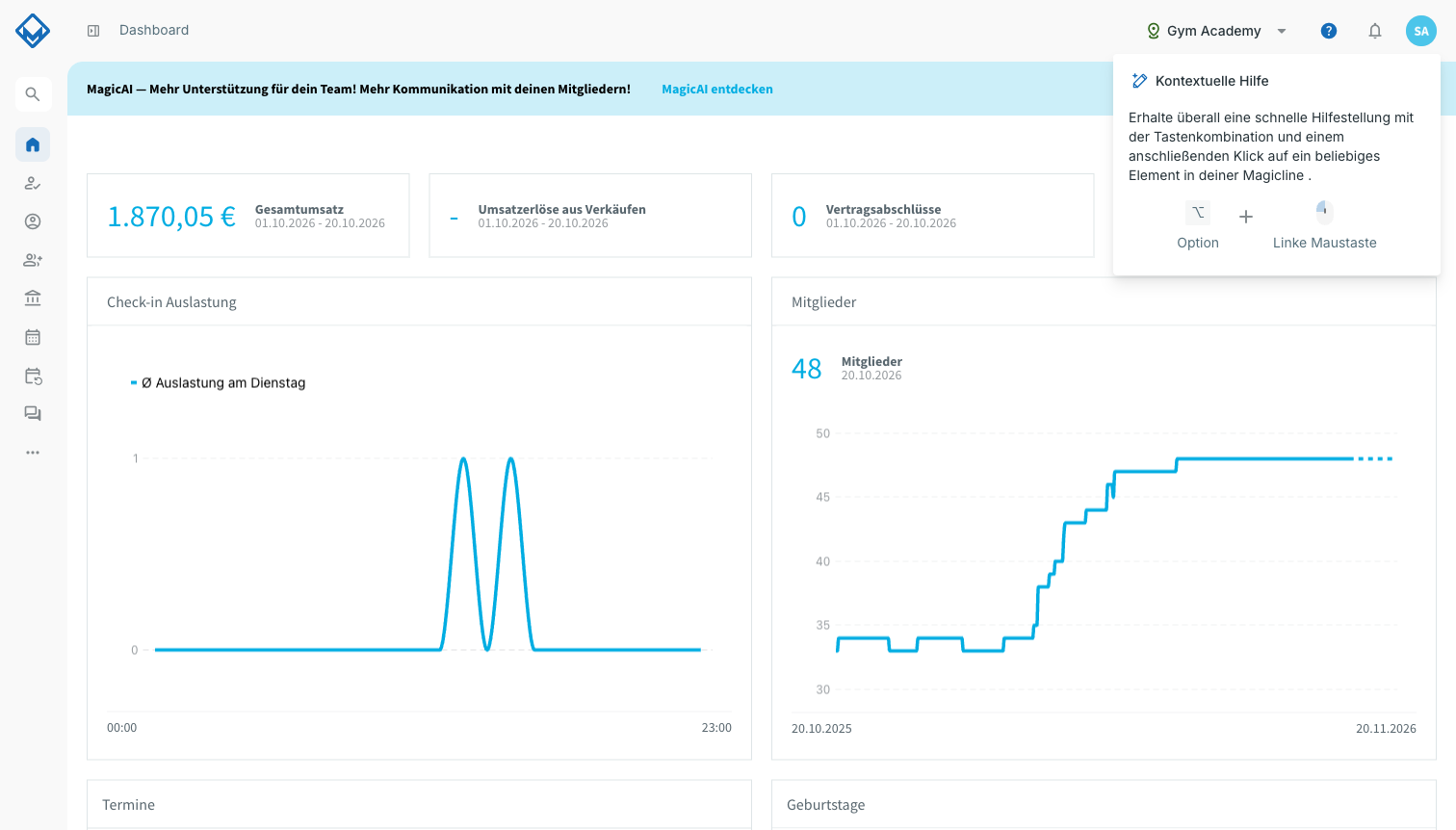The height and width of the screenshot is (830, 1456).
Task: Follow the MagicAI entdecken link
Action: pos(717,89)
